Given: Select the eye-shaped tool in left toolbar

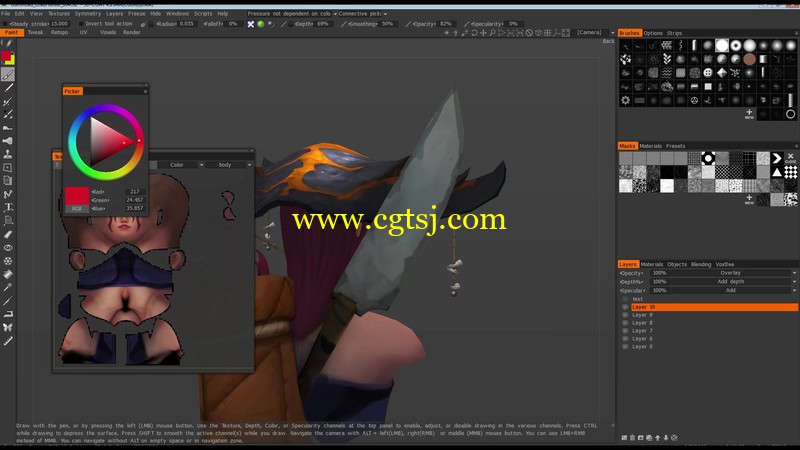Looking at the screenshot, I should 8,247.
